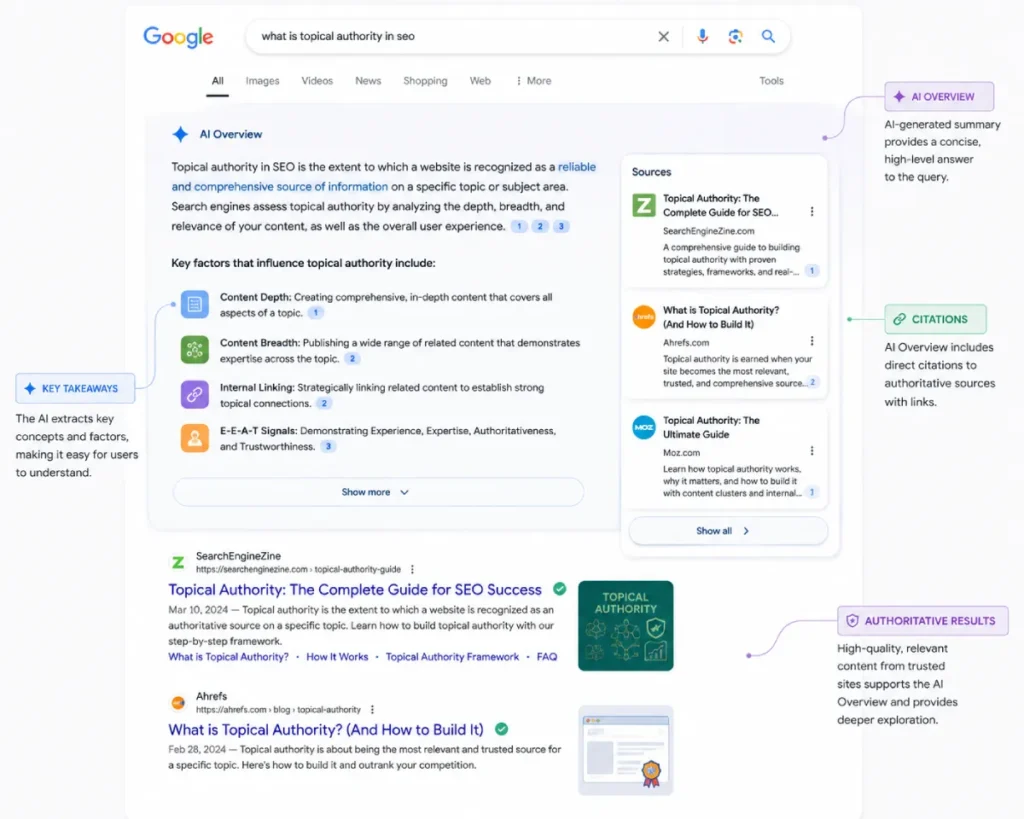Viewport: 1024px width, 819px height.
Task: Open options menu for Ahrefs source card
Action: 812,341
